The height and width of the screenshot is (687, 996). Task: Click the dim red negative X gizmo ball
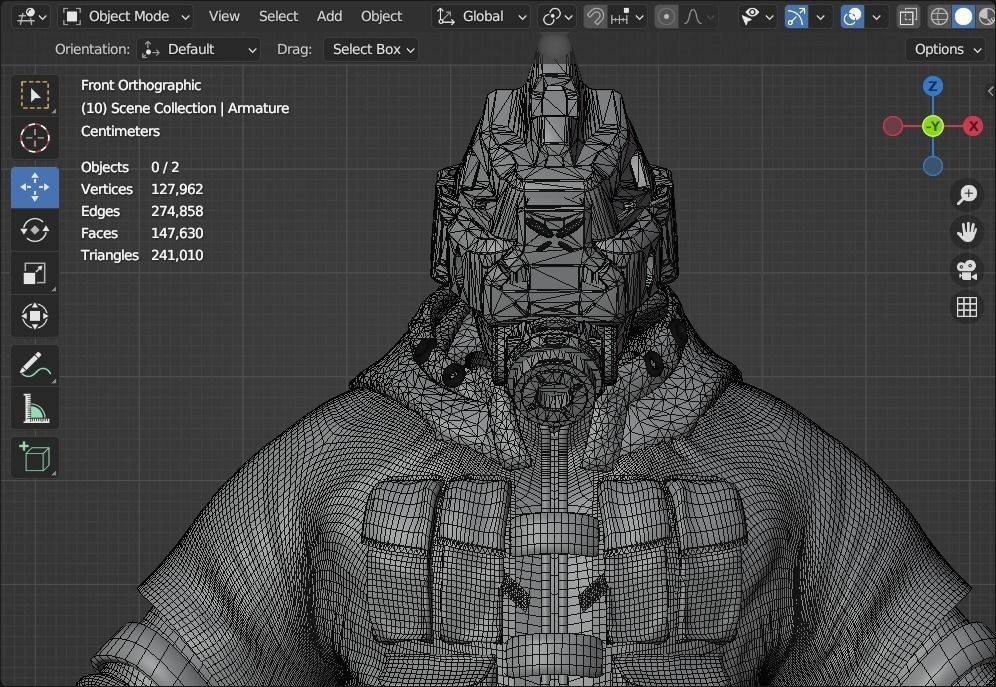[x=892, y=126]
